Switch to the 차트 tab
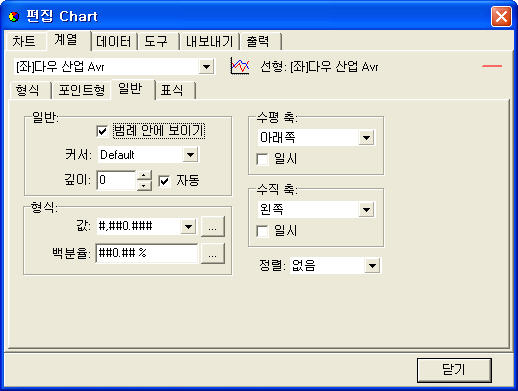 click(24, 41)
